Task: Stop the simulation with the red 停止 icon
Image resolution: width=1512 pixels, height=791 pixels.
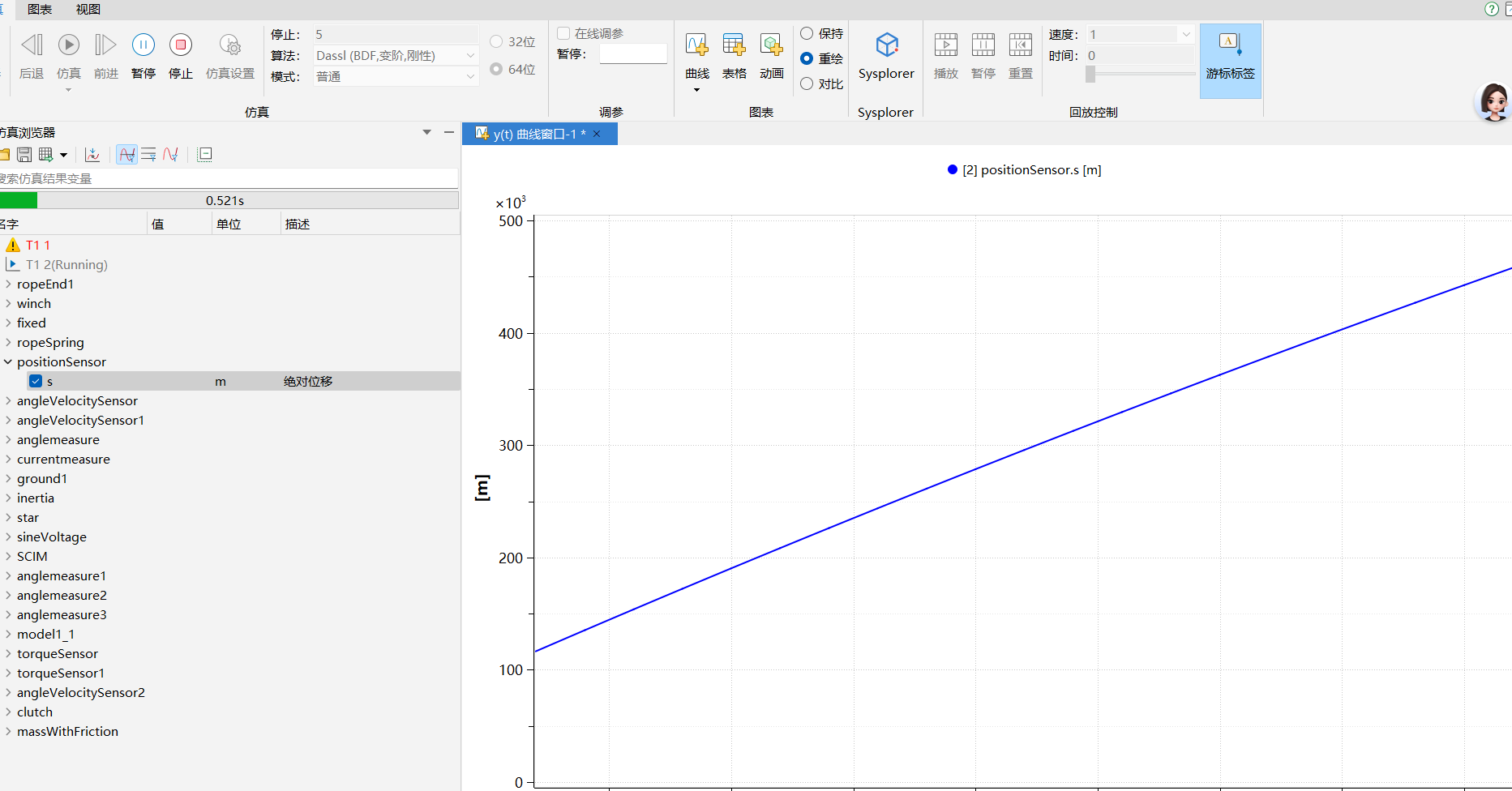Action: (x=181, y=45)
